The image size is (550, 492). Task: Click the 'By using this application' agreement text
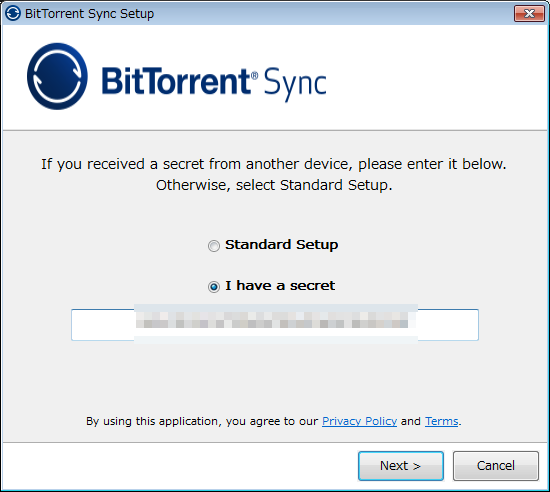pyautogui.click(x=202, y=421)
